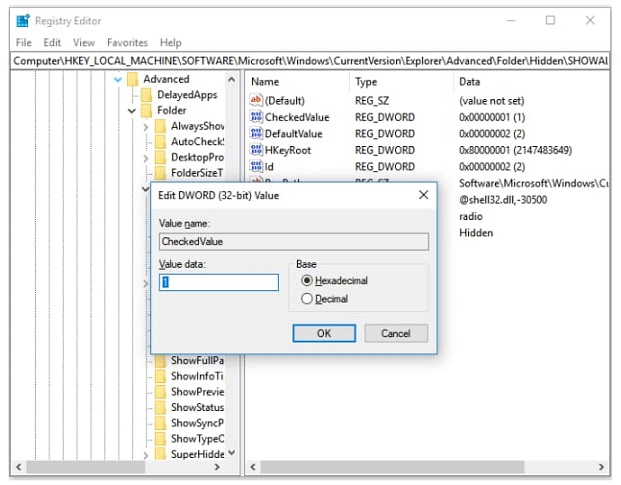Open the Help menu

[171, 42]
